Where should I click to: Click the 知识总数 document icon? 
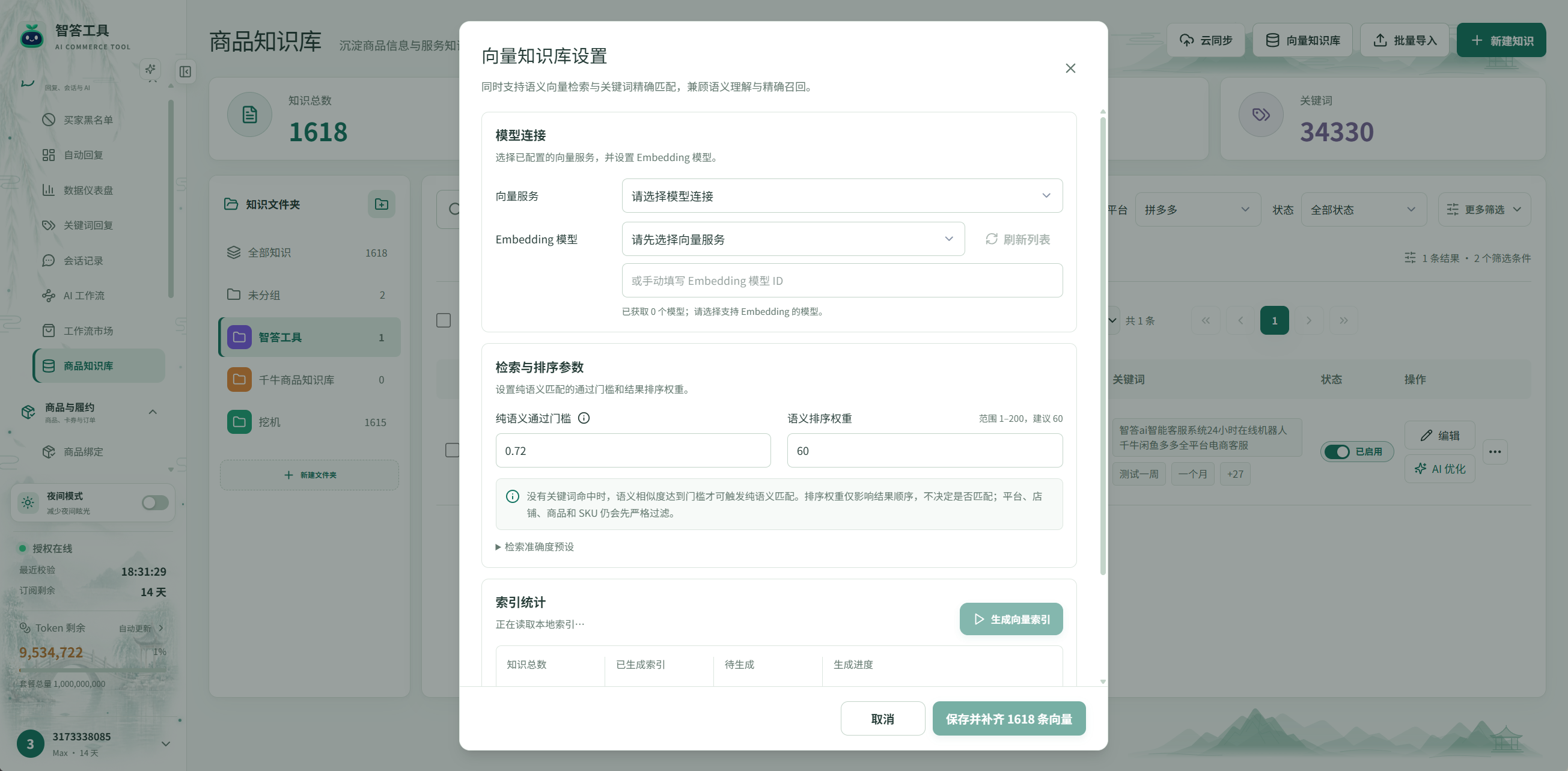[249, 114]
